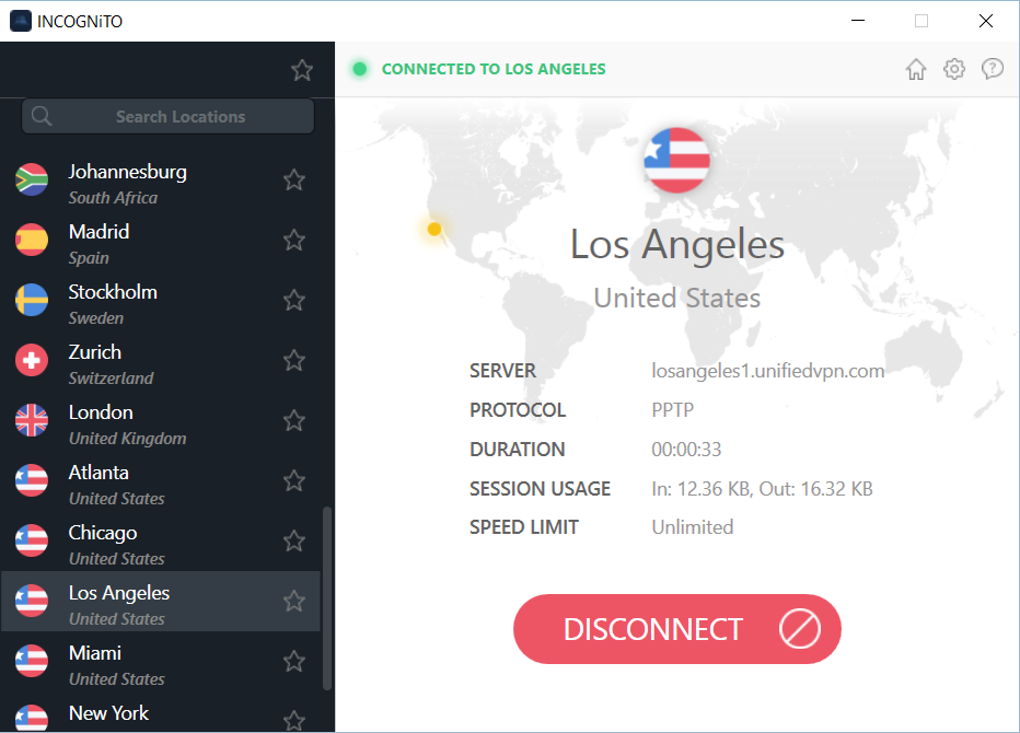This screenshot has width=1020, height=733.
Task: Select New York location name
Action: (x=109, y=713)
